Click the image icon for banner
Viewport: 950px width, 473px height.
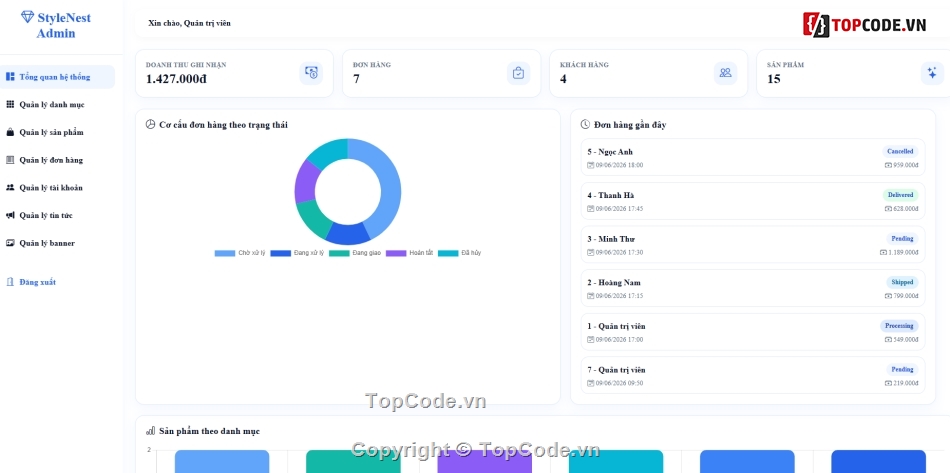[10, 243]
